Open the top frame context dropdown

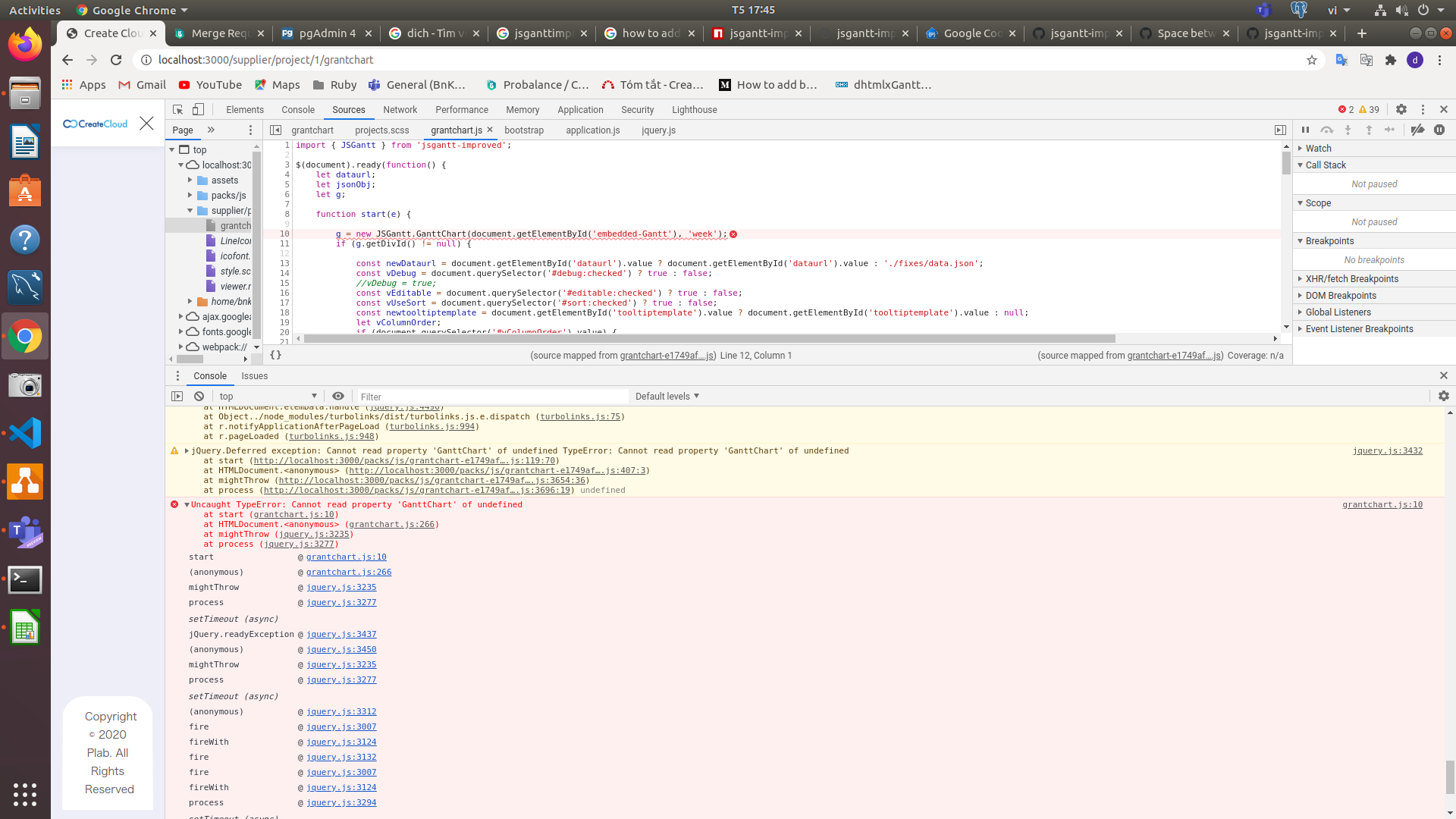(269, 395)
